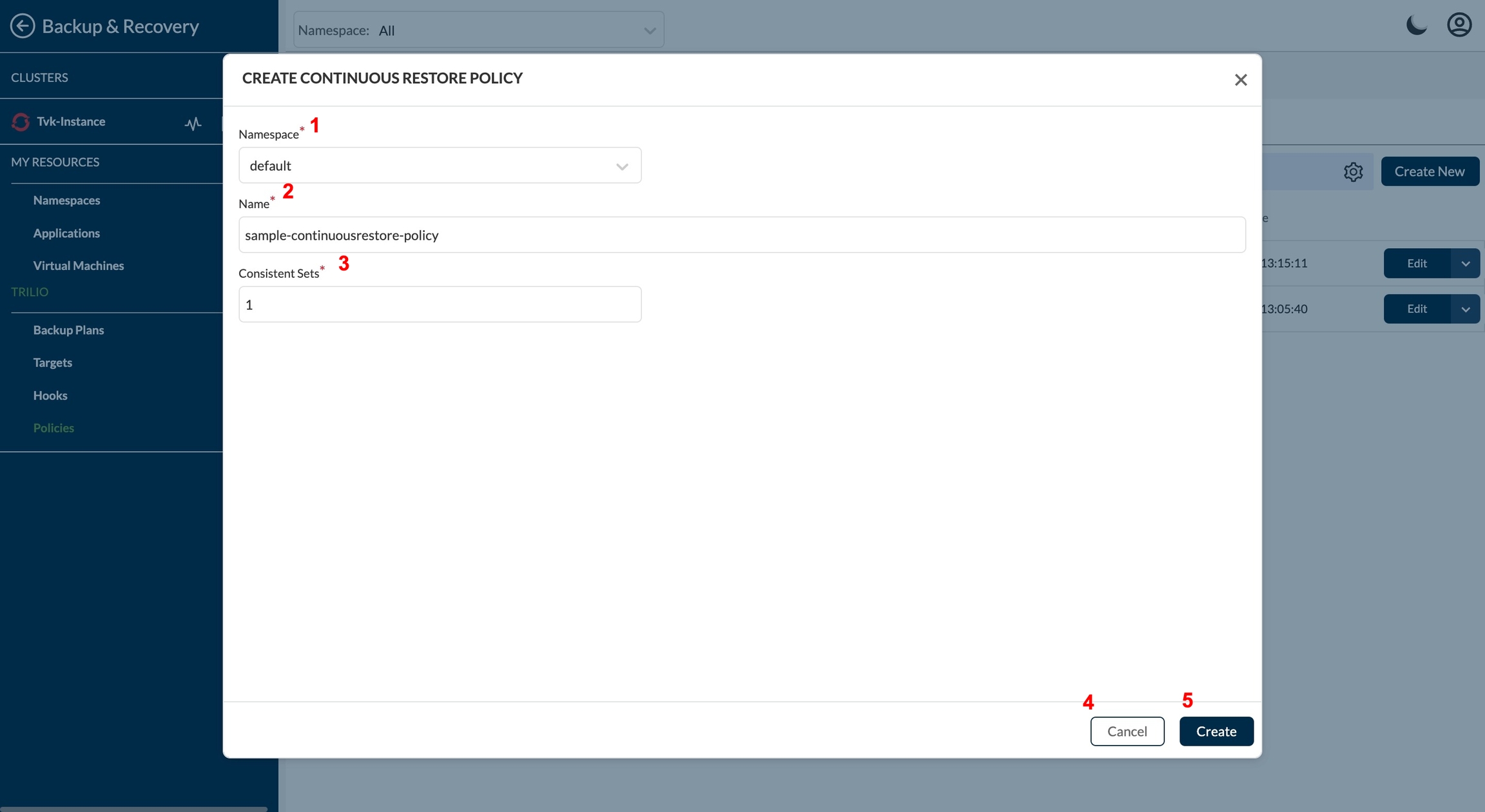
Task: Click the Create New button
Action: point(1429,171)
